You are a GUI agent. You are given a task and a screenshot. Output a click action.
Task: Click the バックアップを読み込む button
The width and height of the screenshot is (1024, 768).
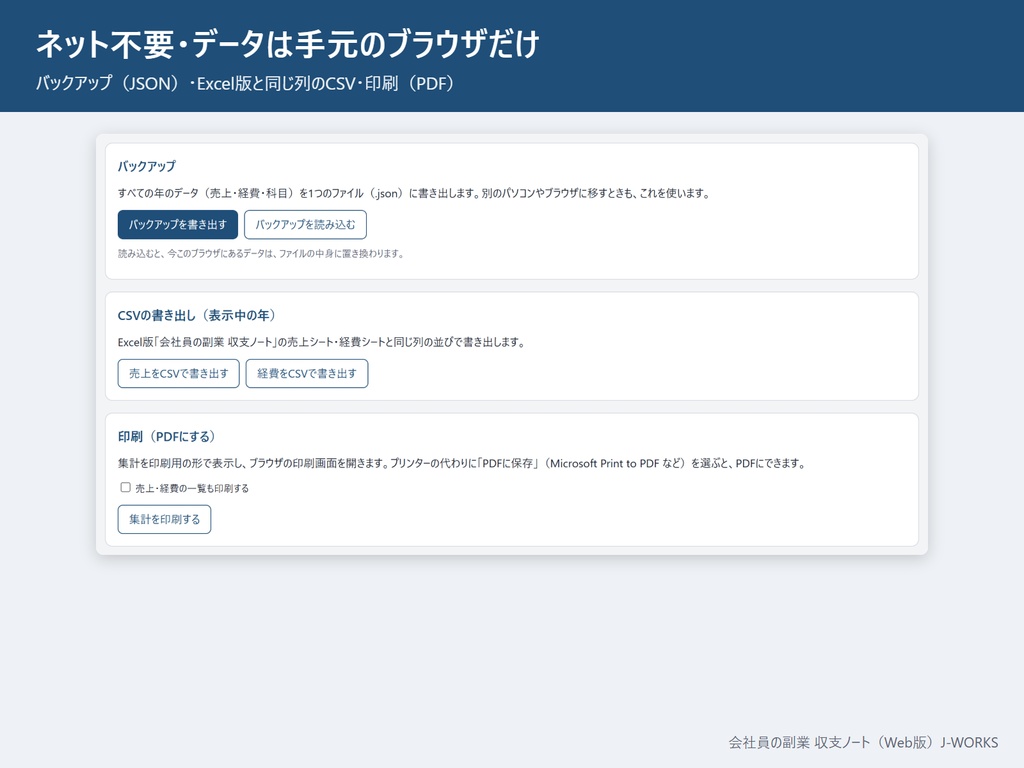(305, 225)
